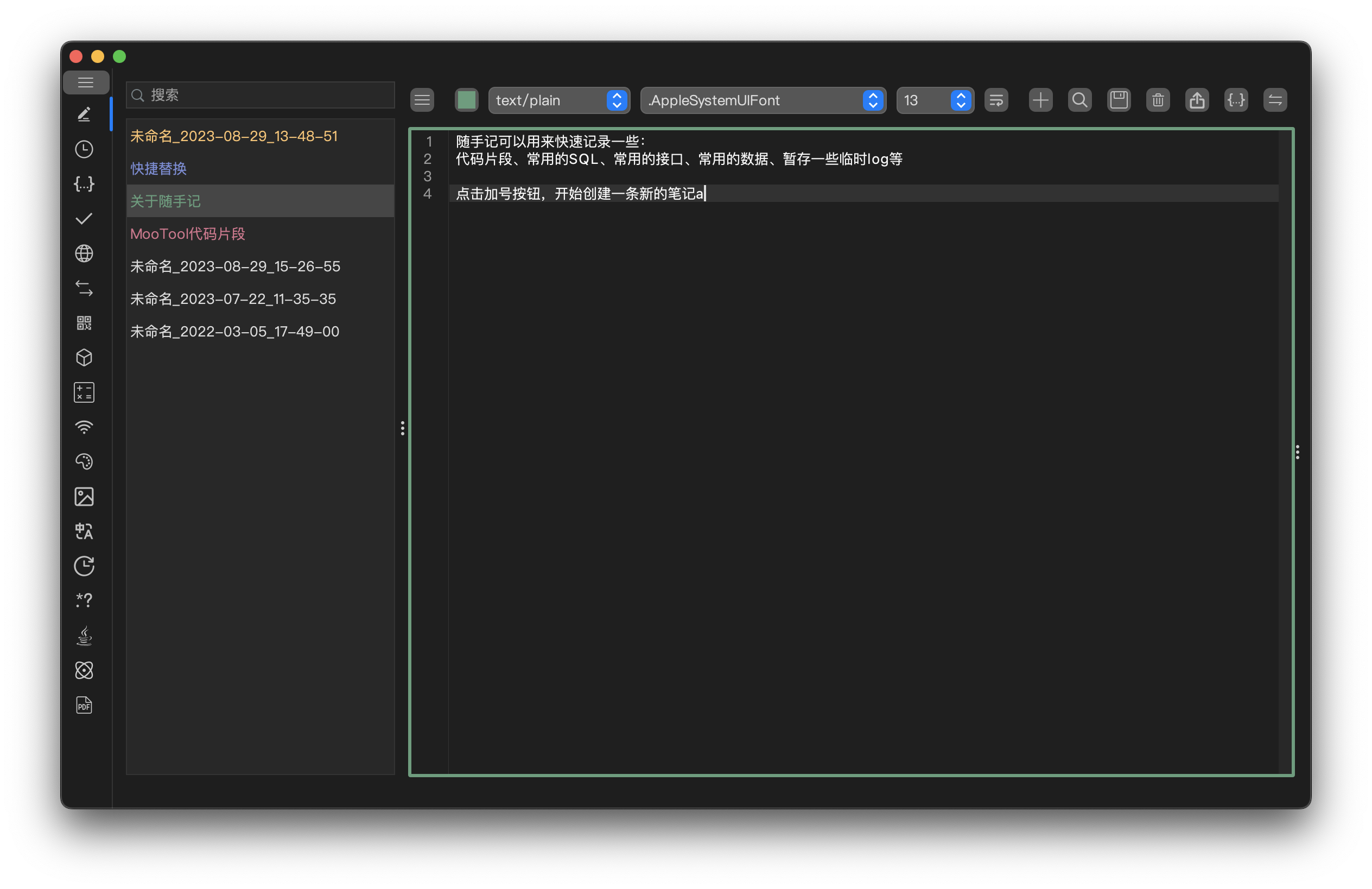
Task: Open the translation tool in the sidebar
Action: pos(84,531)
